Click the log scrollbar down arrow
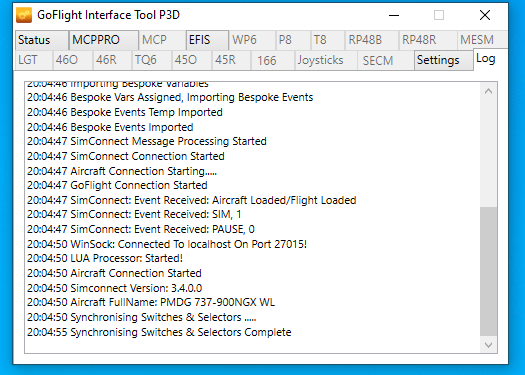This screenshot has width=525, height=375. click(489, 345)
